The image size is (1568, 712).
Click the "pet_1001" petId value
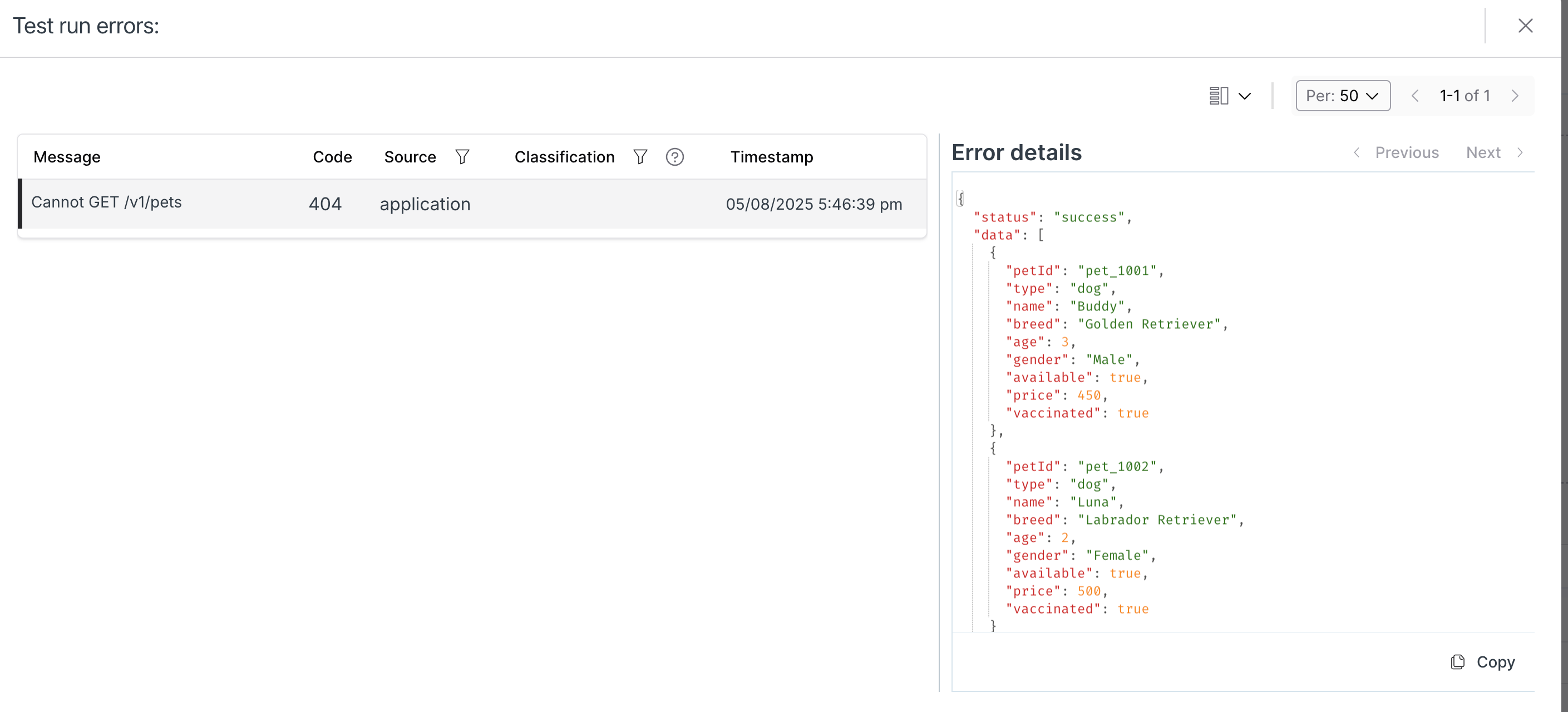1116,271
